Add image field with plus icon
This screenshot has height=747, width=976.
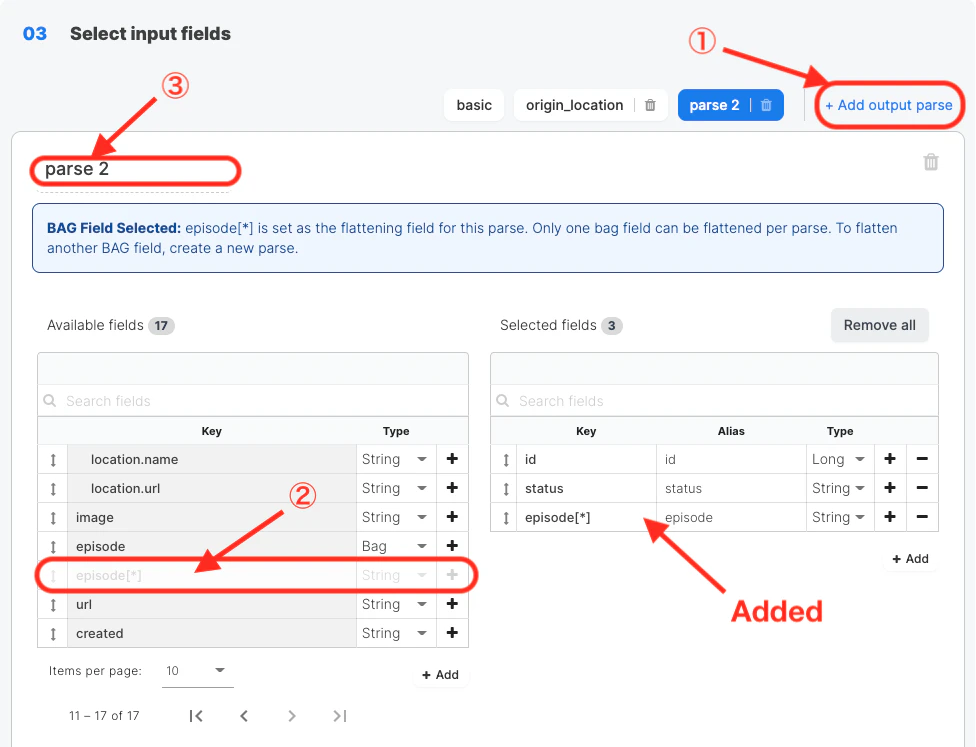453,517
